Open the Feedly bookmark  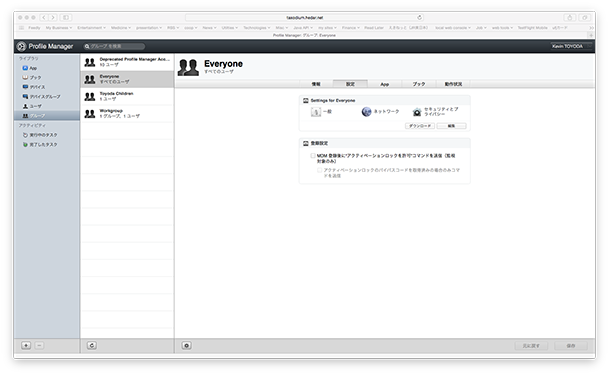click(x=34, y=28)
